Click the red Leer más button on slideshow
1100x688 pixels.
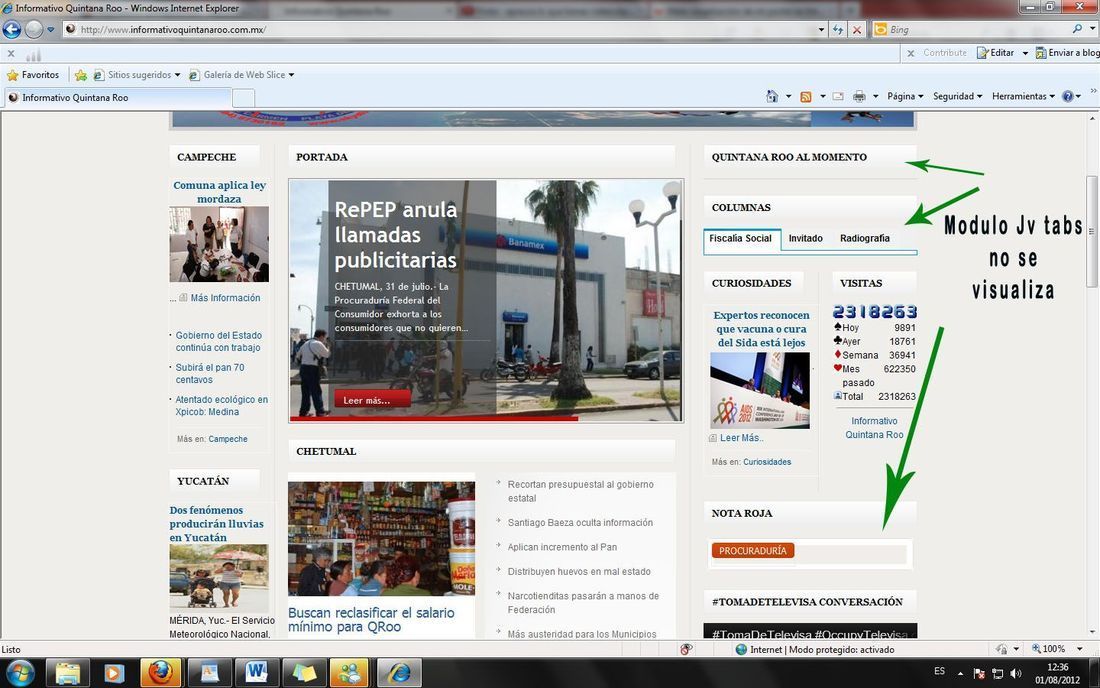(x=373, y=400)
